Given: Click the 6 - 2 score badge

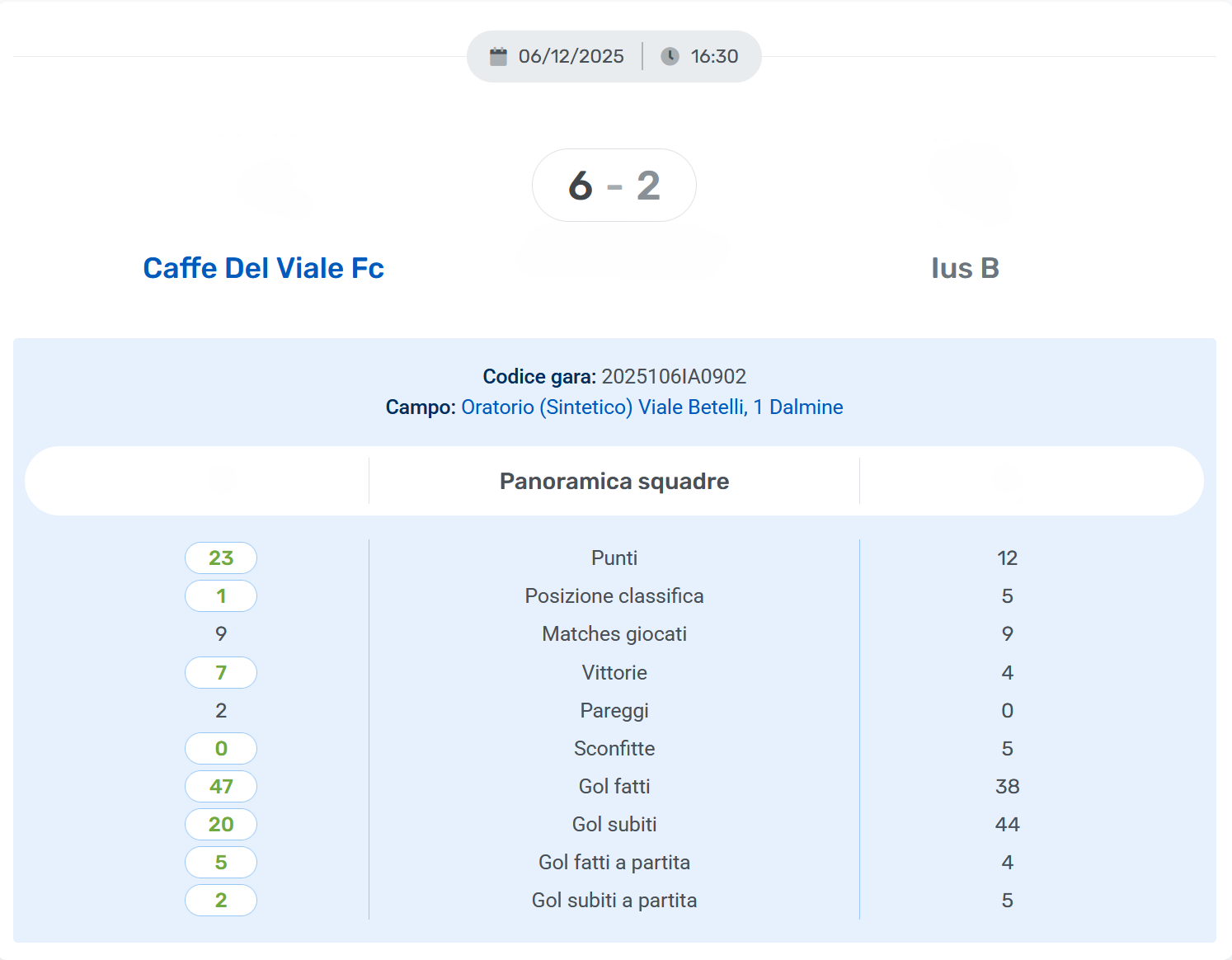Looking at the screenshot, I should 614,186.
